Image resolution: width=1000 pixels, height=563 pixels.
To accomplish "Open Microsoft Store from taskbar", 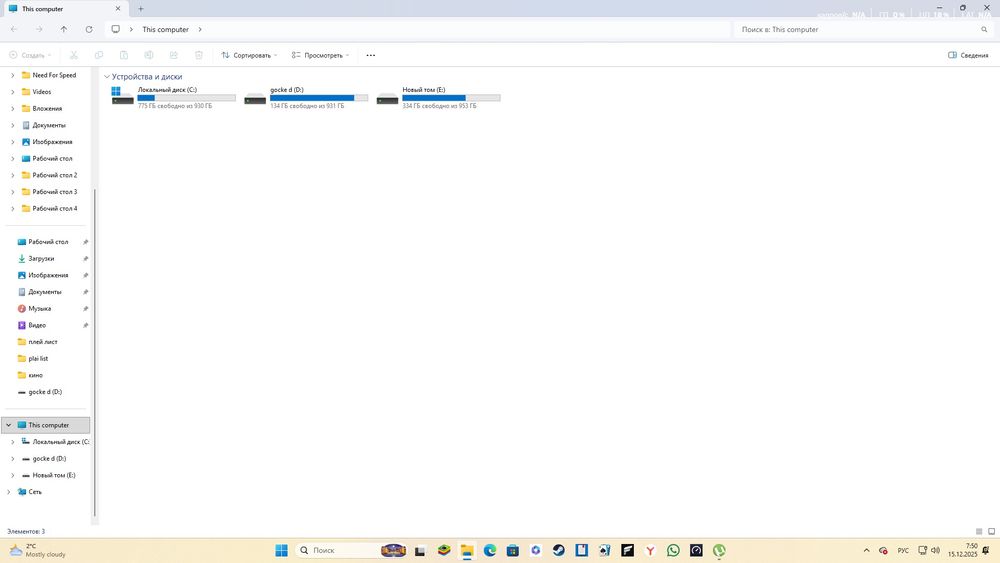I will pyautogui.click(x=513, y=550).
